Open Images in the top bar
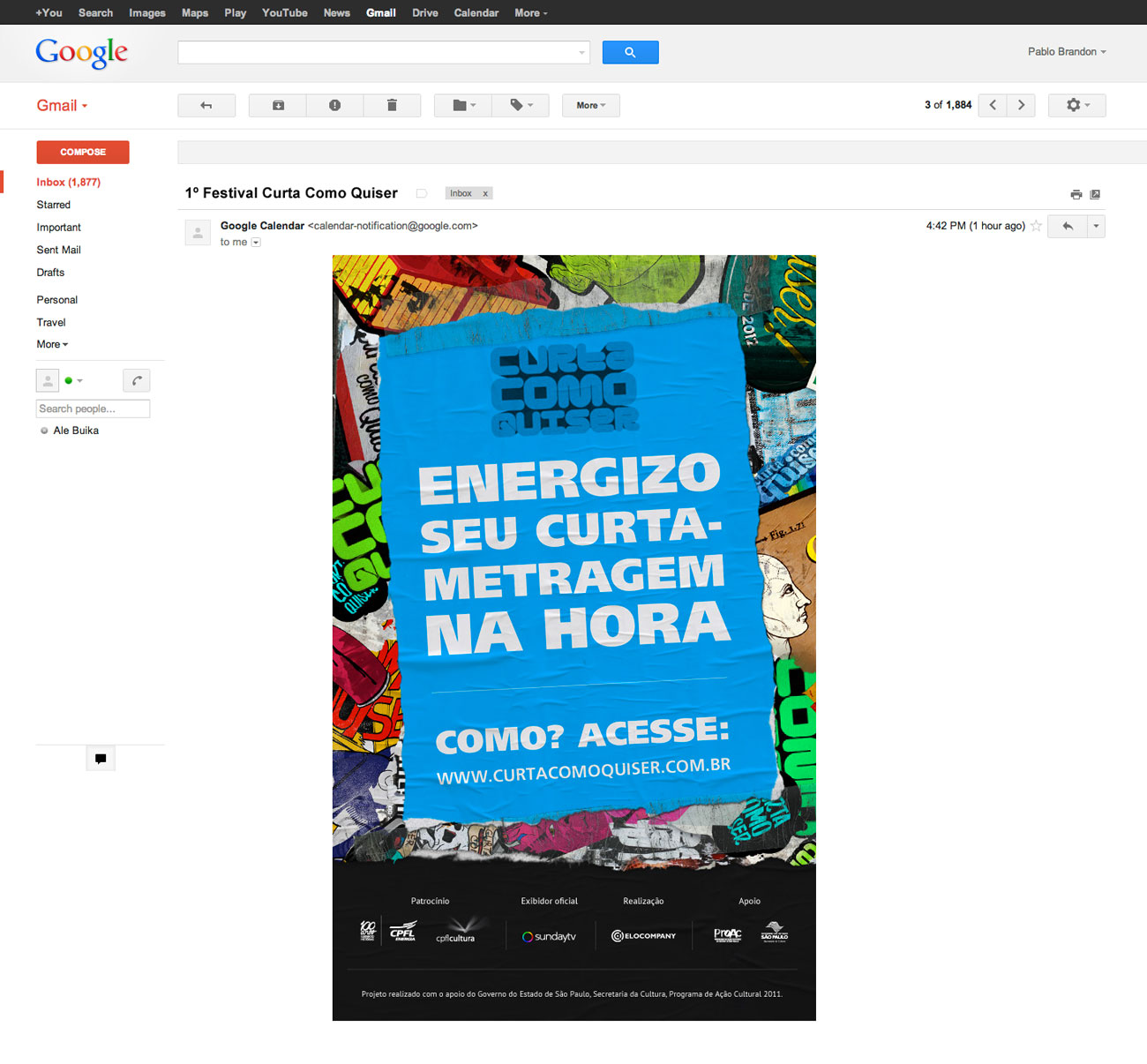The width and height of the screenshot is (1147, 1064). [147, 12]
